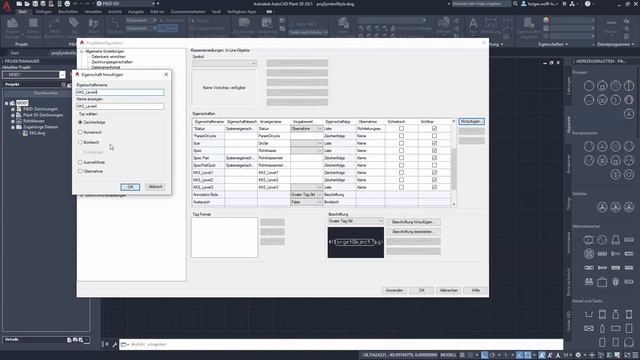Screen dimensions: 640x360
Task: Click the status bar settings gear icon
Action: pos(578,355)
